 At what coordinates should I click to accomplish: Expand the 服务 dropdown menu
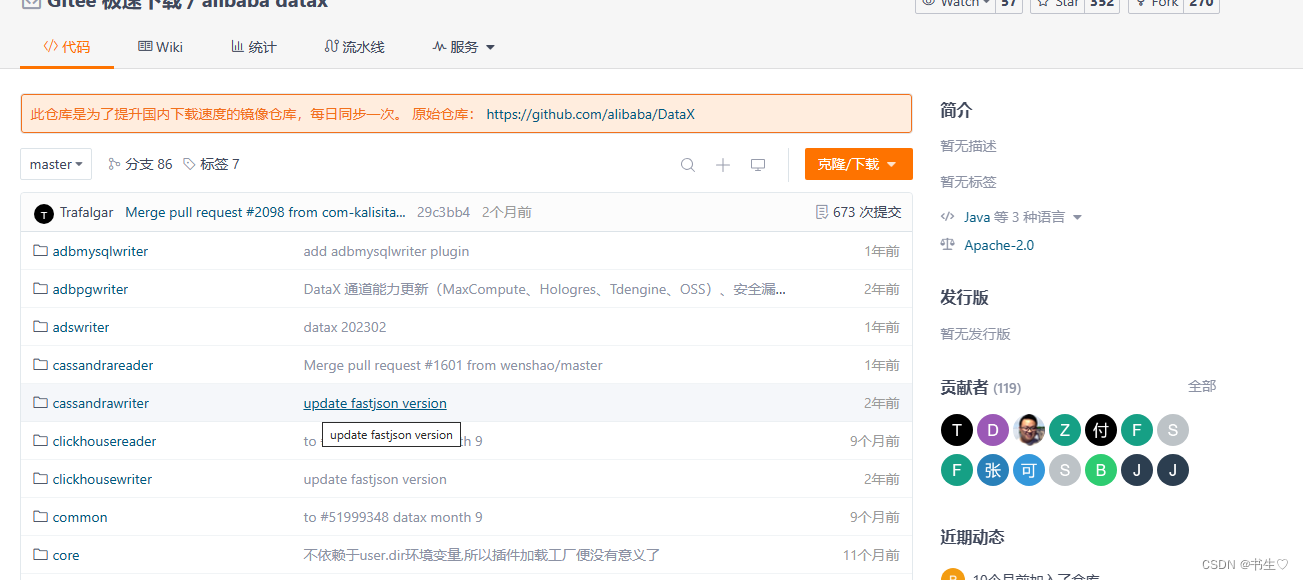pos(464,47)
